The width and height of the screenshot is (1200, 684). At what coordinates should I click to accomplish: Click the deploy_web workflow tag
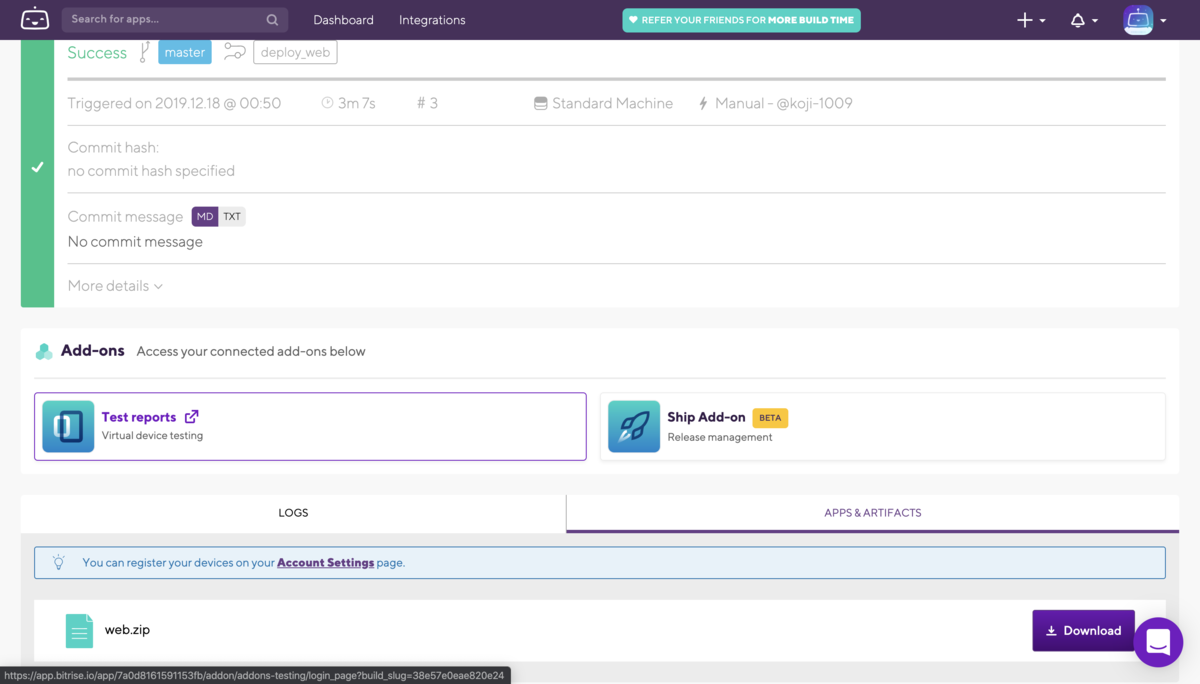click(295, 52)
